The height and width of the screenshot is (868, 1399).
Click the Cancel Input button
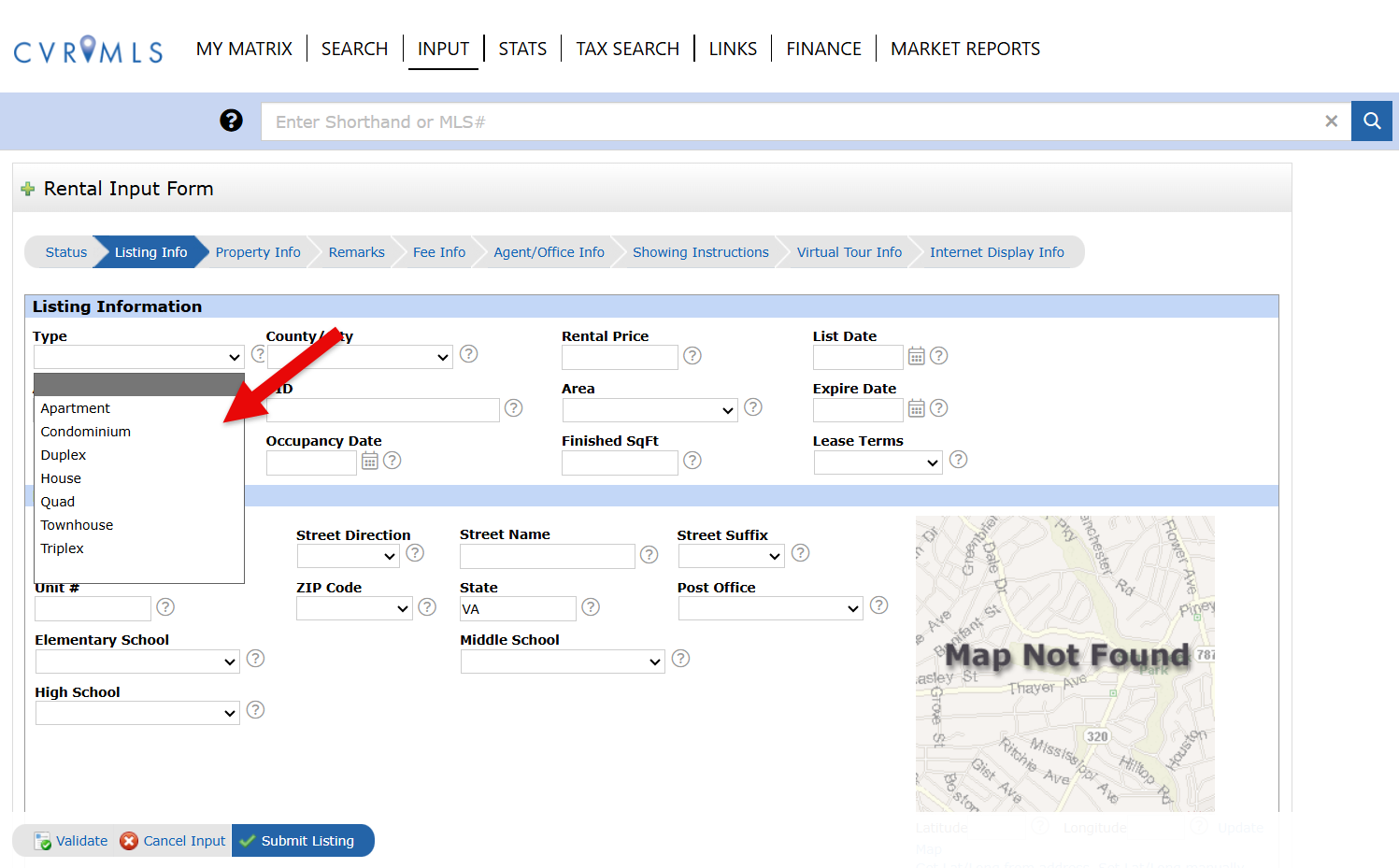[x=173, y=841]
